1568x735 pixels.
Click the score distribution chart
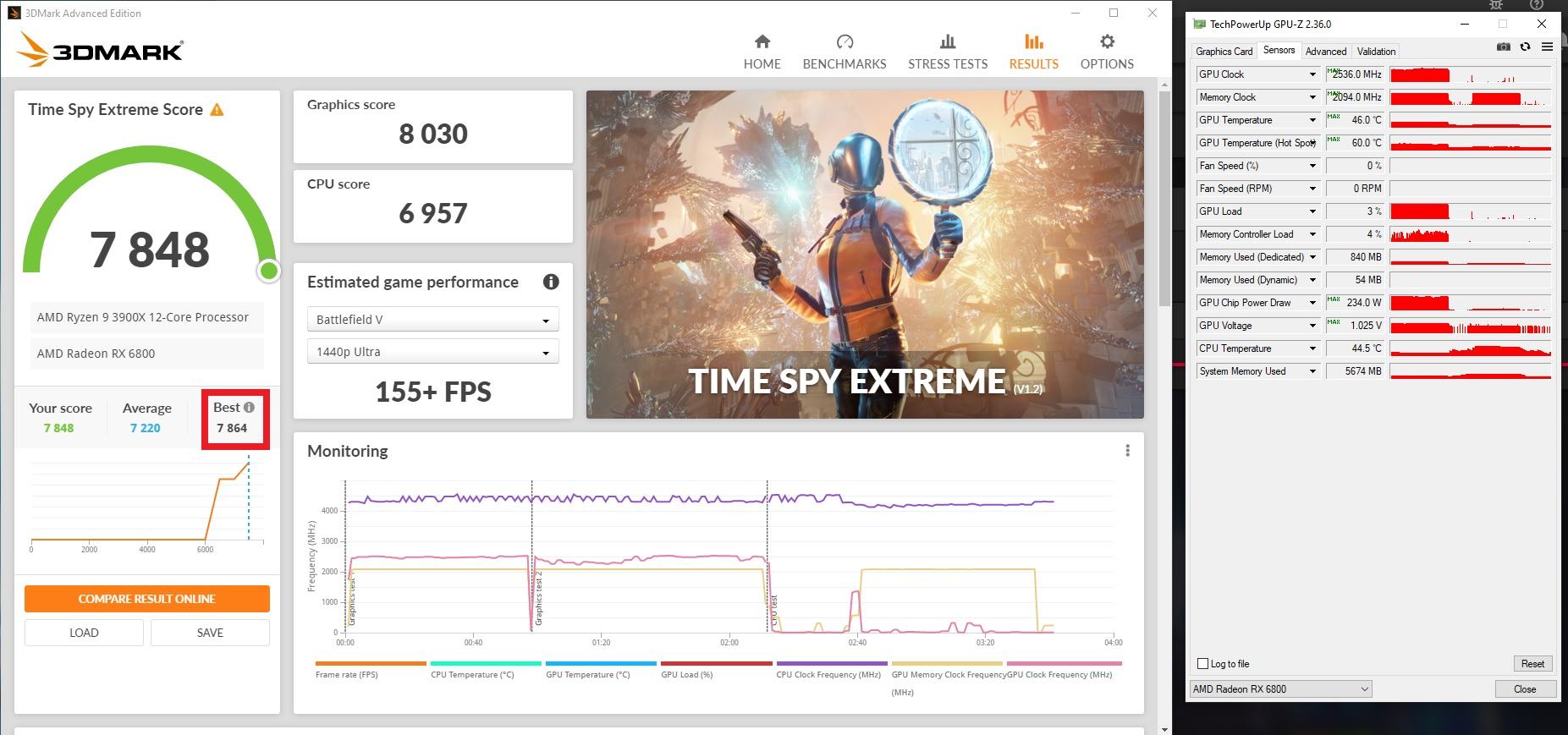(146, 503)
